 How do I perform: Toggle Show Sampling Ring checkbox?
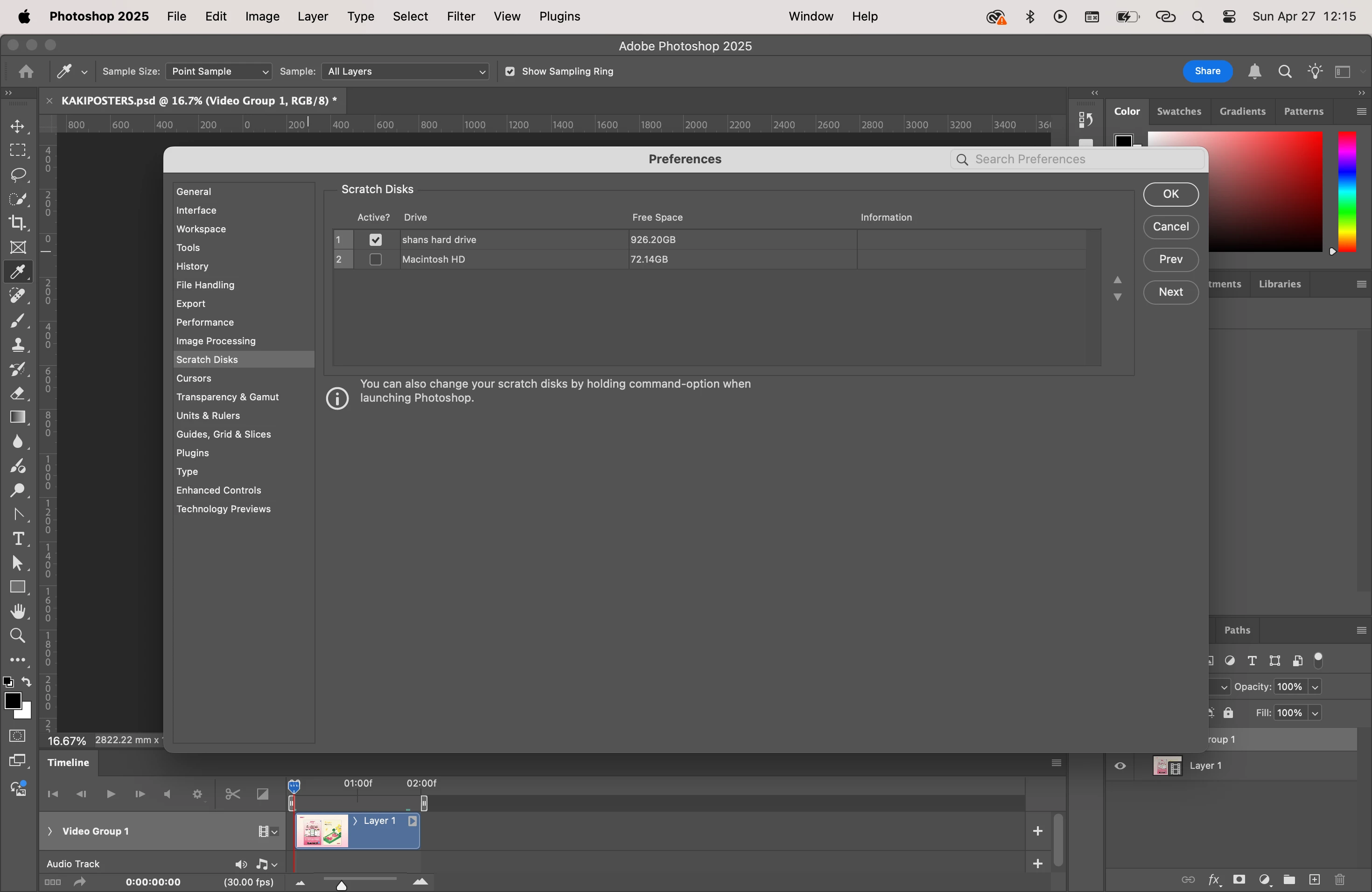click(x=510, y=71)
